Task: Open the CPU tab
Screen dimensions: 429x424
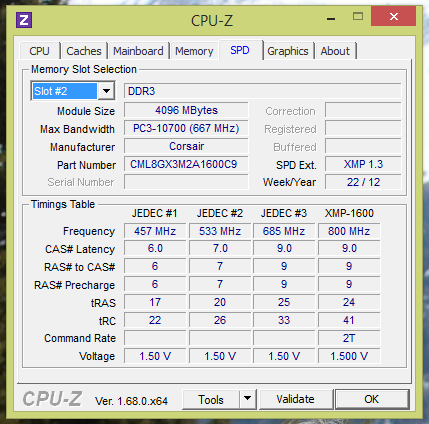Action: click(x=40, y=51)
